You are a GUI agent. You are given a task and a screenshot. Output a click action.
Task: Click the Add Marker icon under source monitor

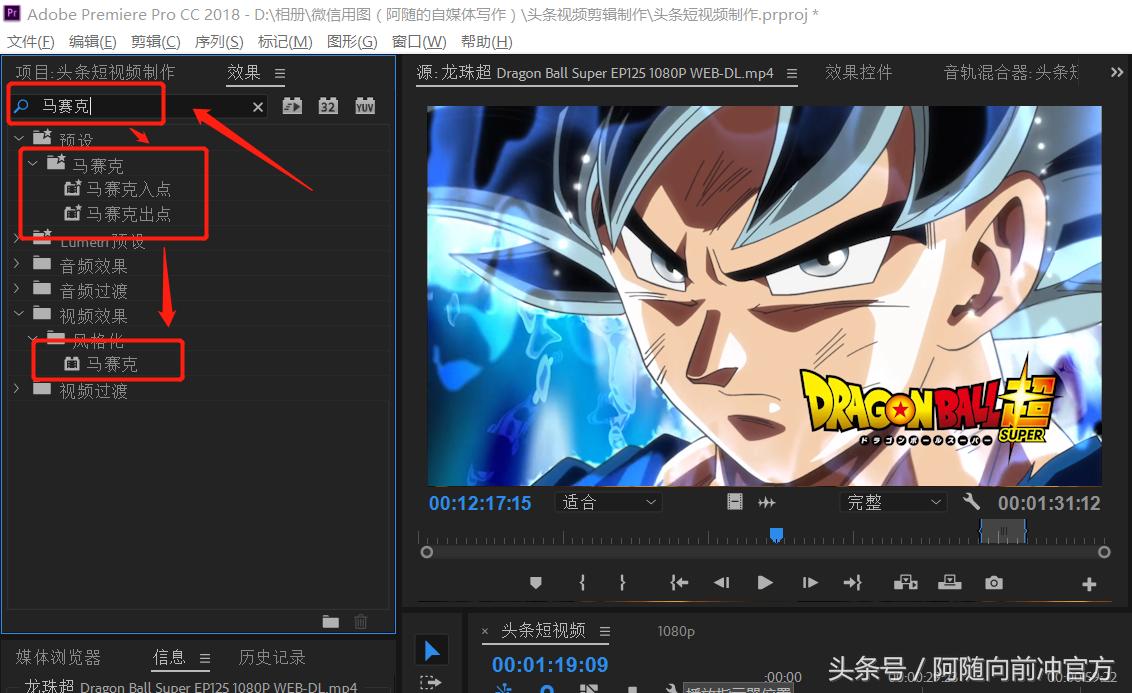(535, 582)
